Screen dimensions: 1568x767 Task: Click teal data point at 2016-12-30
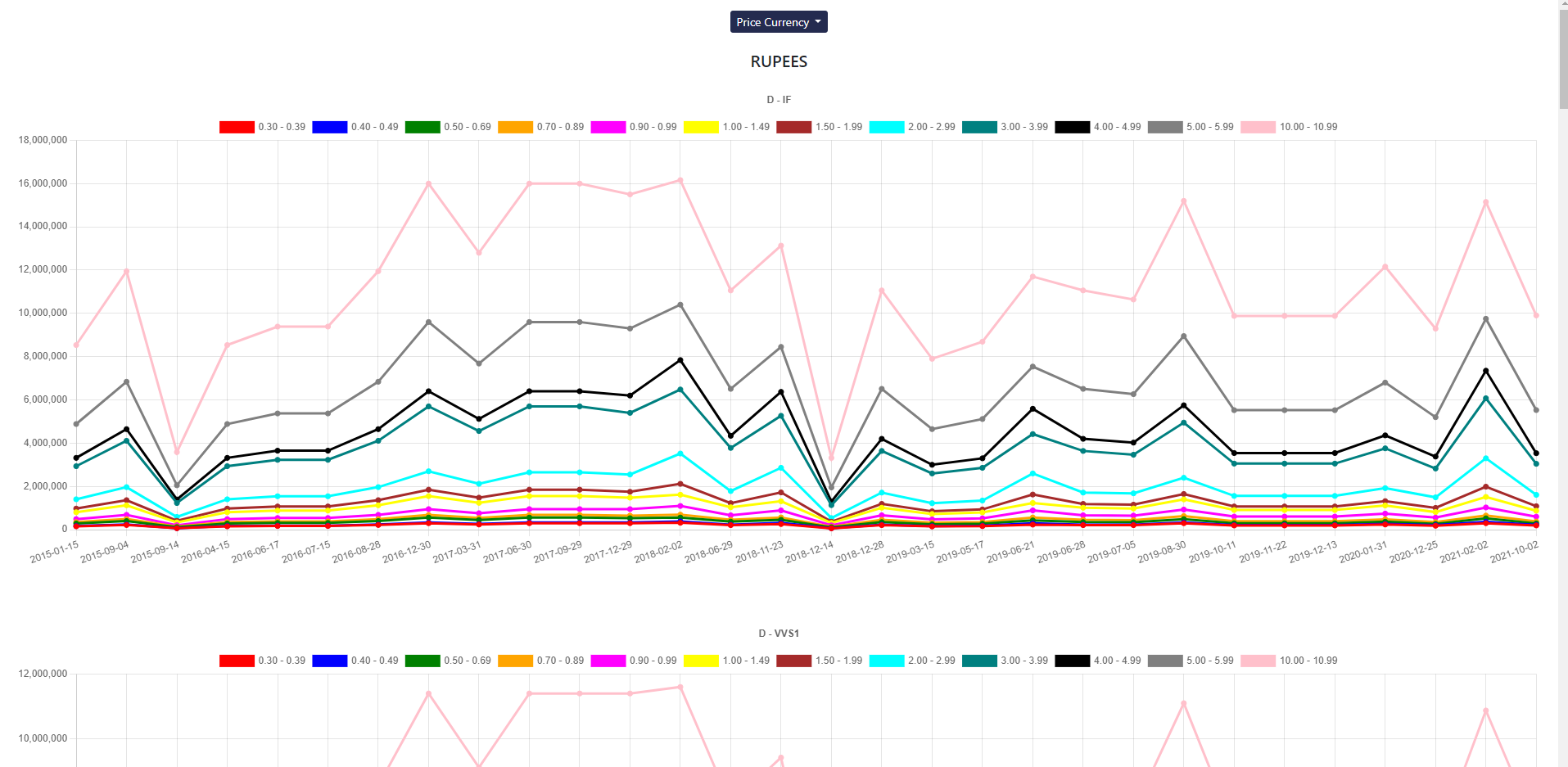[428, 407]
